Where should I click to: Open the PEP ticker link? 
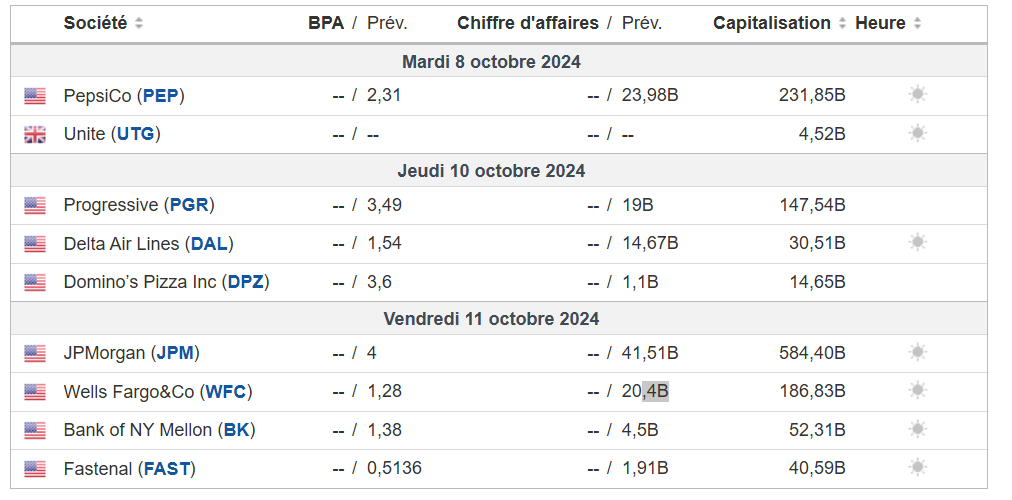coord(161,96)
